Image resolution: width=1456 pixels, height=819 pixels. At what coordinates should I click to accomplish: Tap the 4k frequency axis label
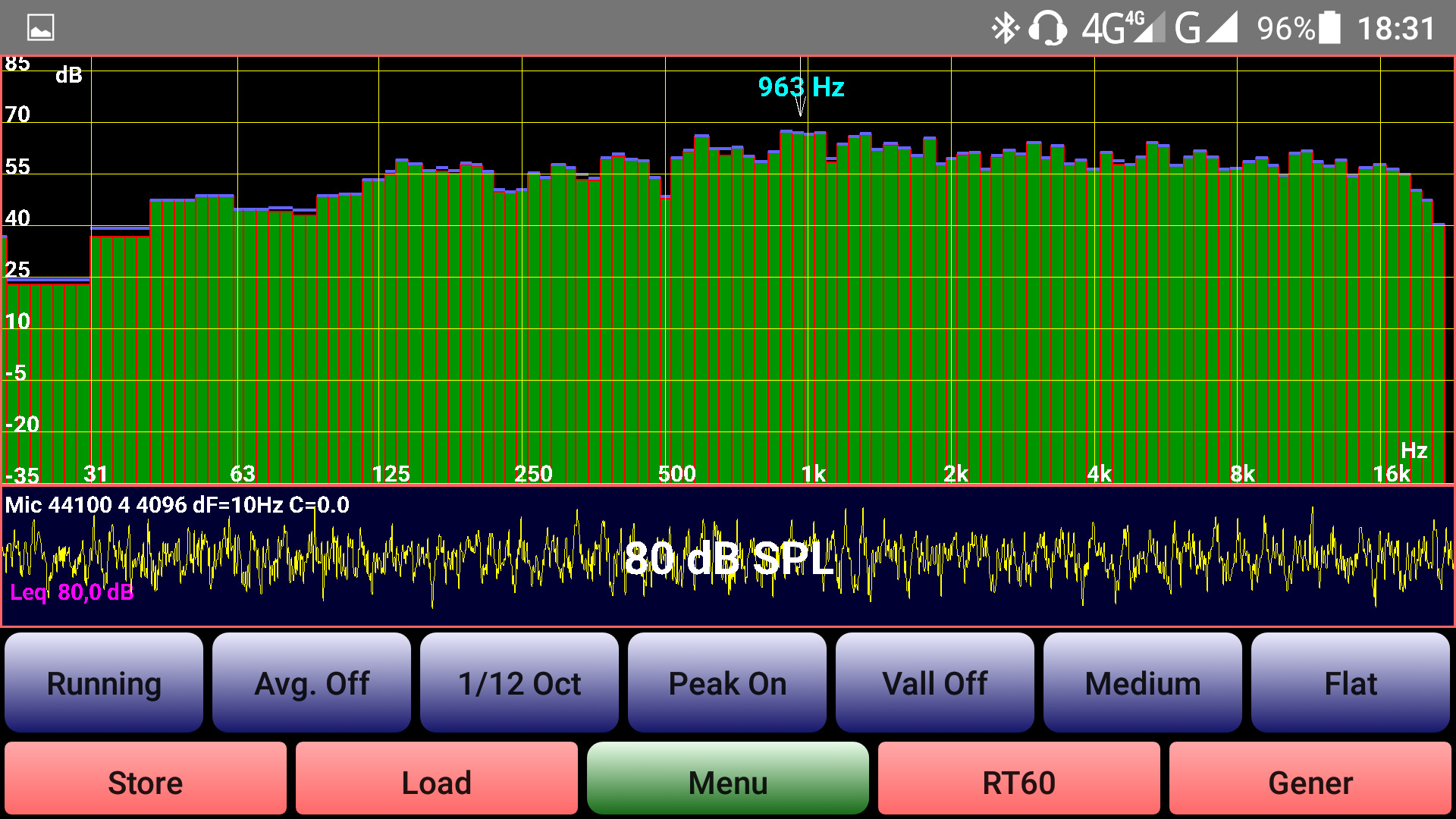pyautogui.click(x=1099, y=474)
